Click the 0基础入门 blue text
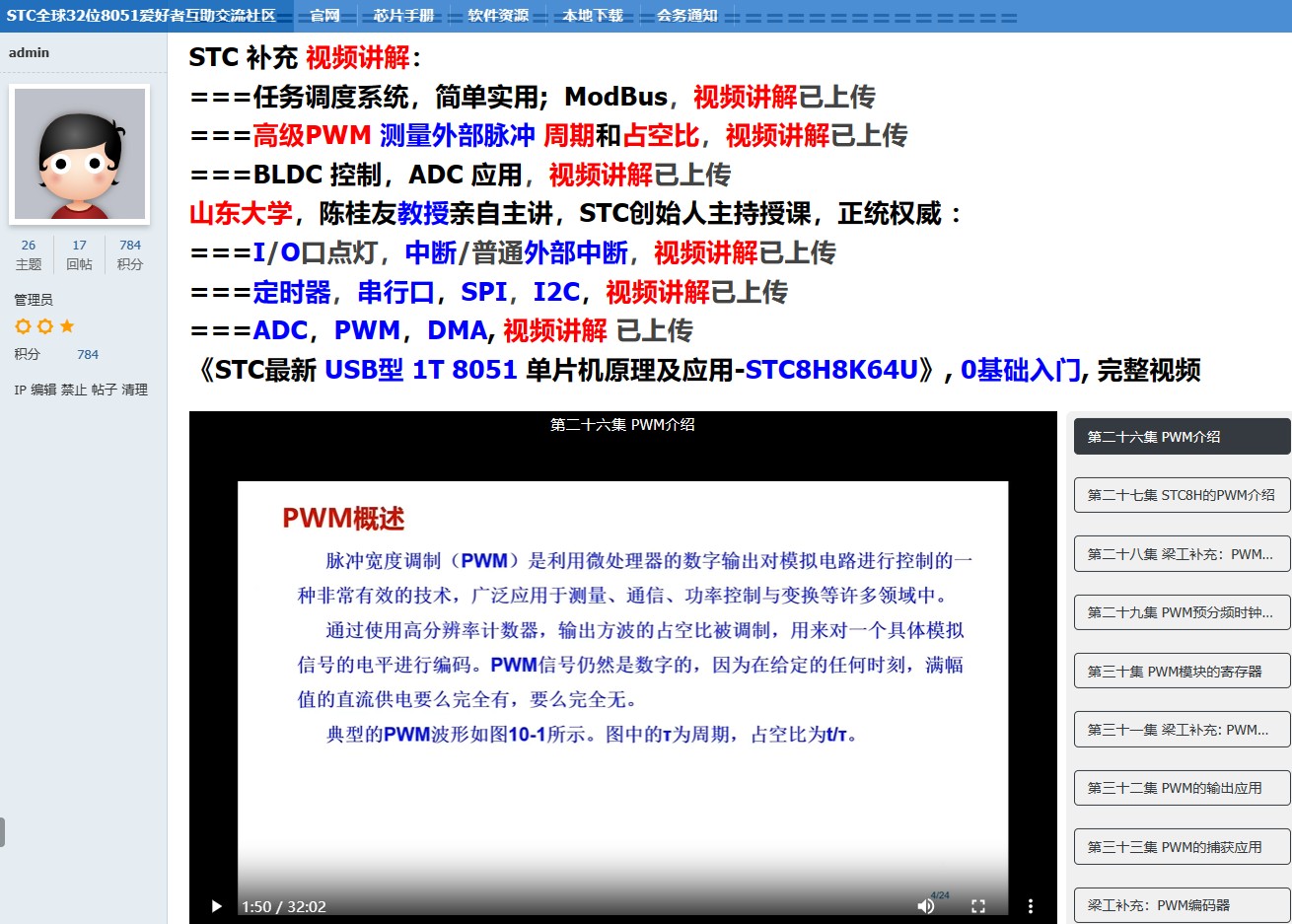 click(1021, 370)
